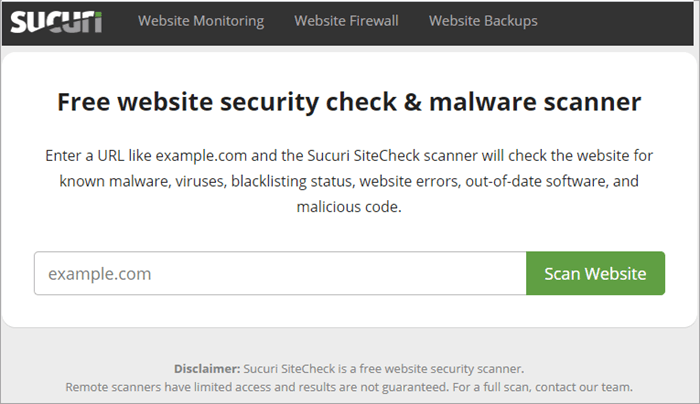Follow 'contact our team' text in disclaimer
Viewport: 700px width, 404px height.
(x=583, y=387)
